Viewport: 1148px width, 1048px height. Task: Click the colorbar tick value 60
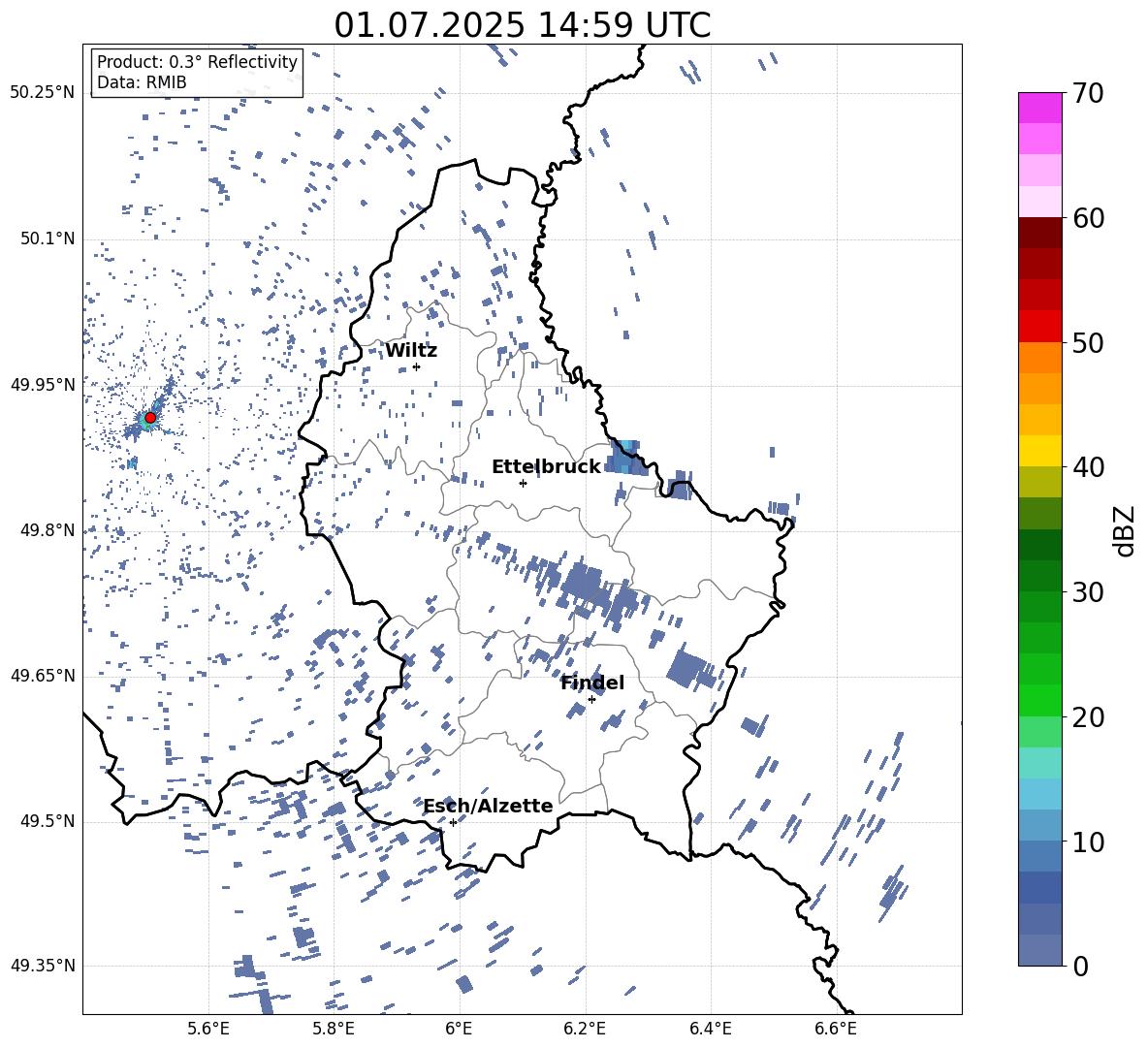pyautogui.click(x=1088, y=218)
